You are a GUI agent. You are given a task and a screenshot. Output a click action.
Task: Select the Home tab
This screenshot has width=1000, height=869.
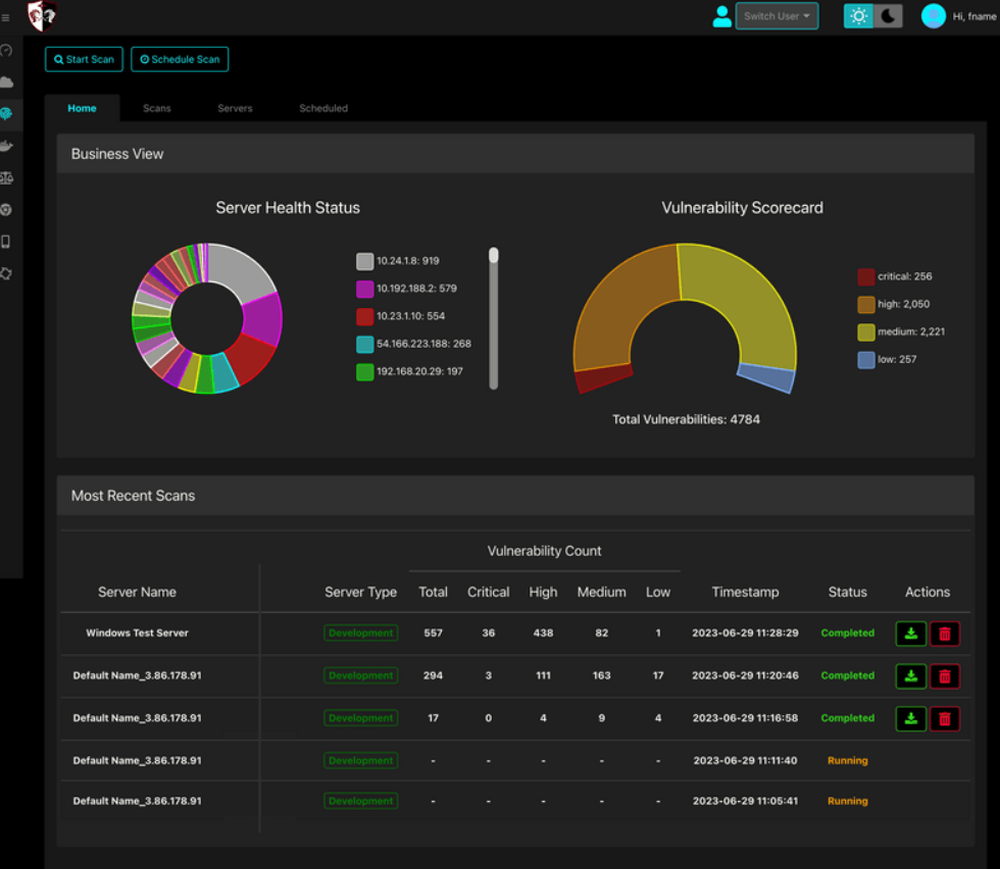(82, 108)
